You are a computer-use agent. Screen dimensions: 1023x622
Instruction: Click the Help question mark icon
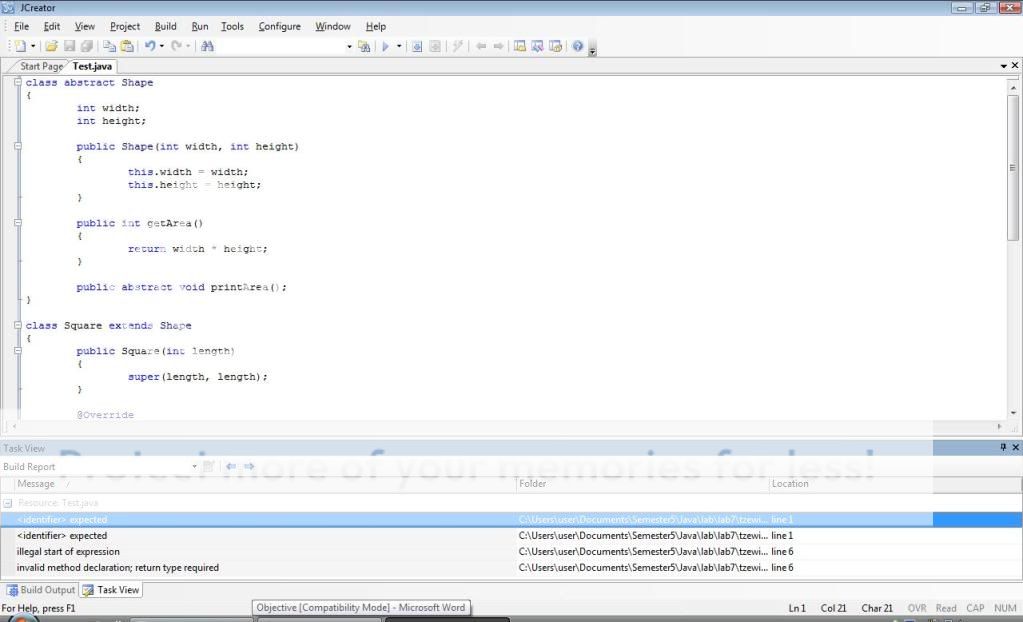click(577, 46)
